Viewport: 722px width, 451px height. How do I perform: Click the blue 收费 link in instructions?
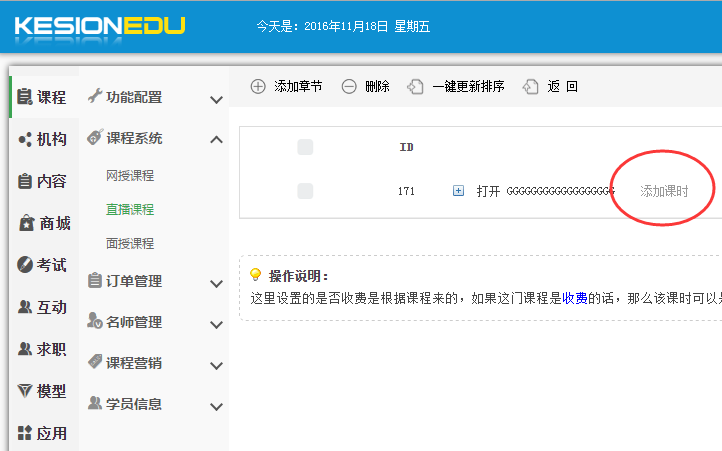[x=574, y=298]
